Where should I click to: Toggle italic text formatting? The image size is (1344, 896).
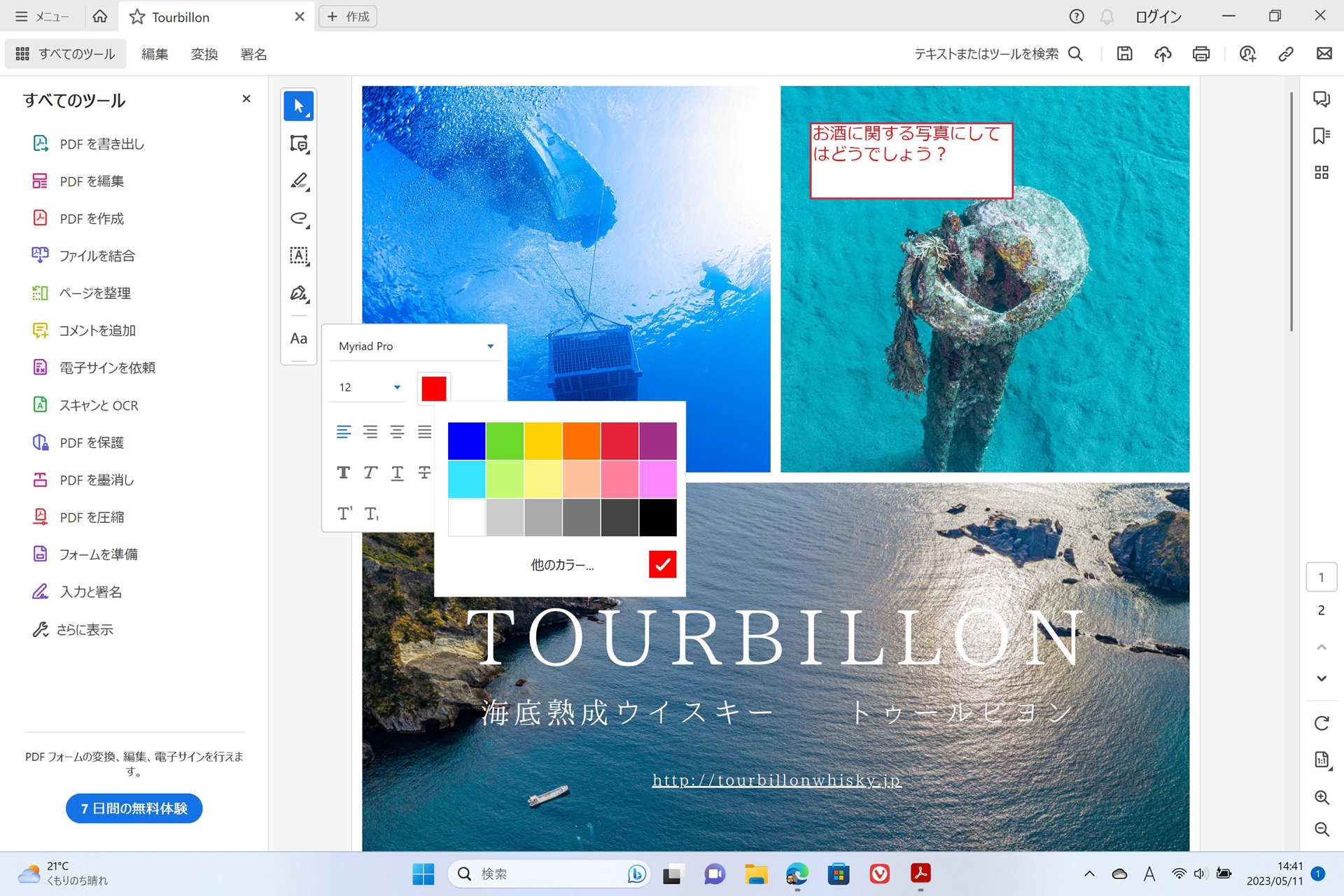coord(370,472)
